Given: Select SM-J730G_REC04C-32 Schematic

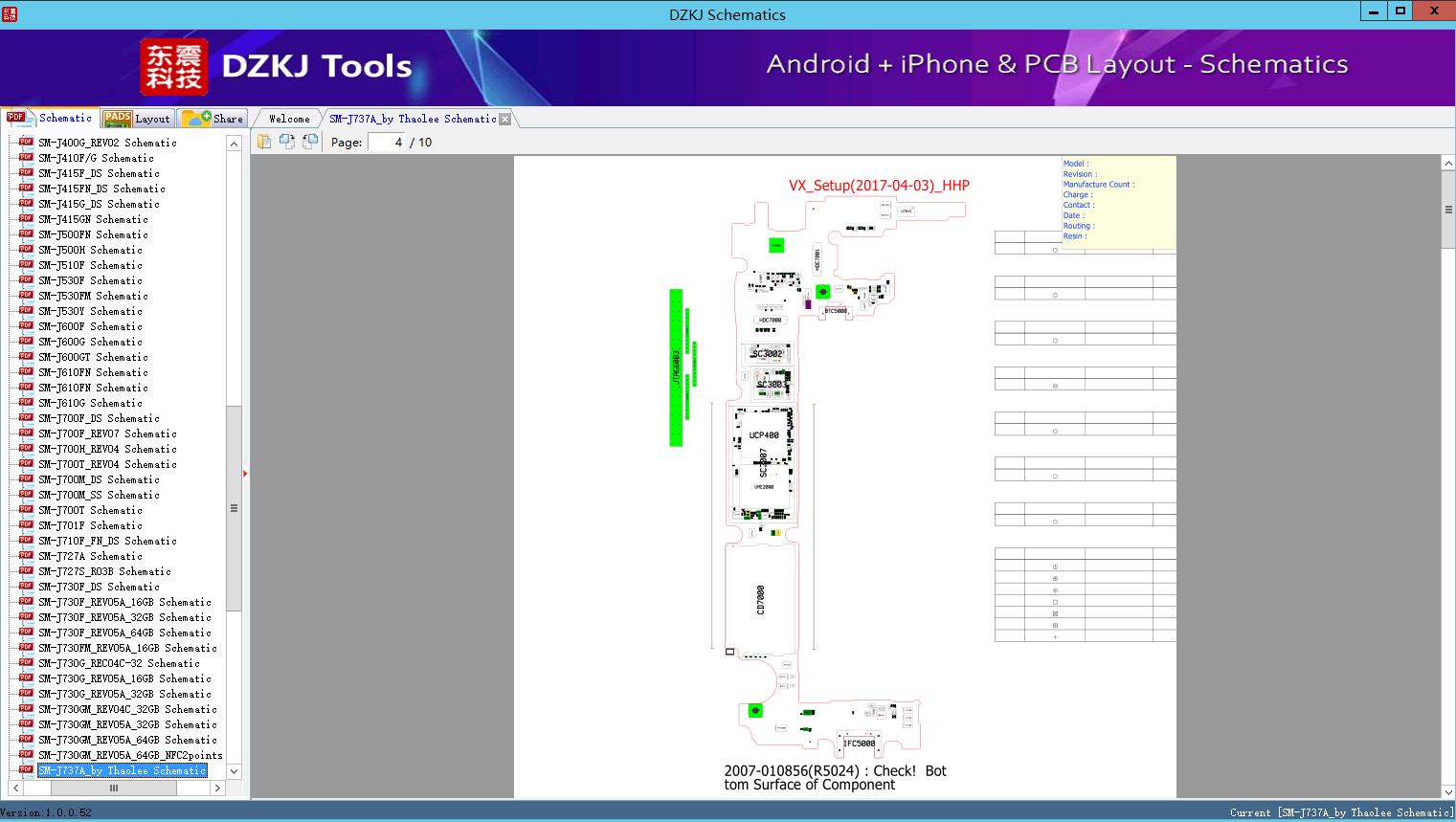Looking at the screenshot, I should (119, 663).
